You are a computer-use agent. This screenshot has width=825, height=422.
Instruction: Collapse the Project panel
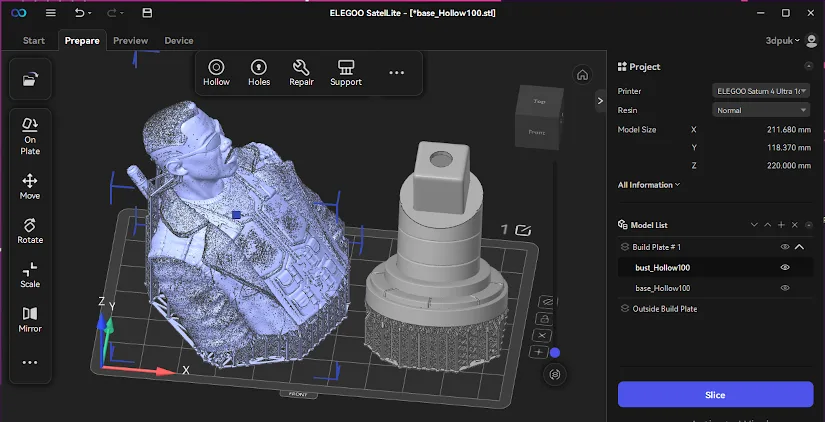809,66
